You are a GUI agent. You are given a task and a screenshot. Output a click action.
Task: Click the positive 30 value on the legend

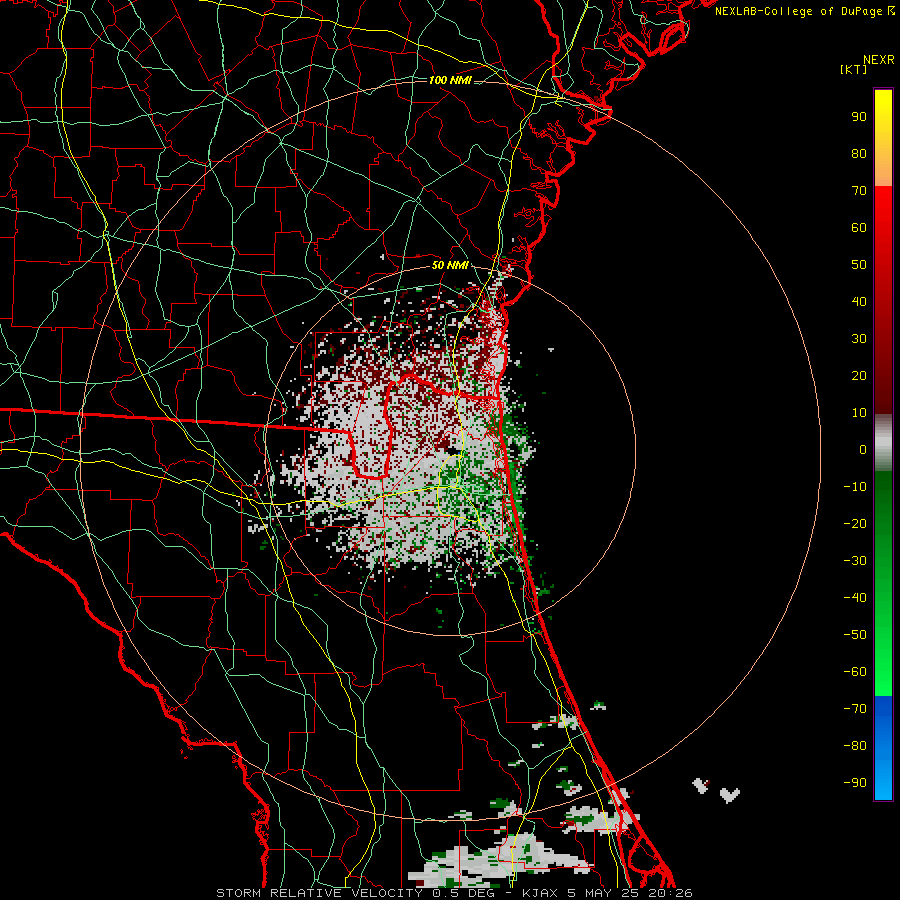pos(859,339)
